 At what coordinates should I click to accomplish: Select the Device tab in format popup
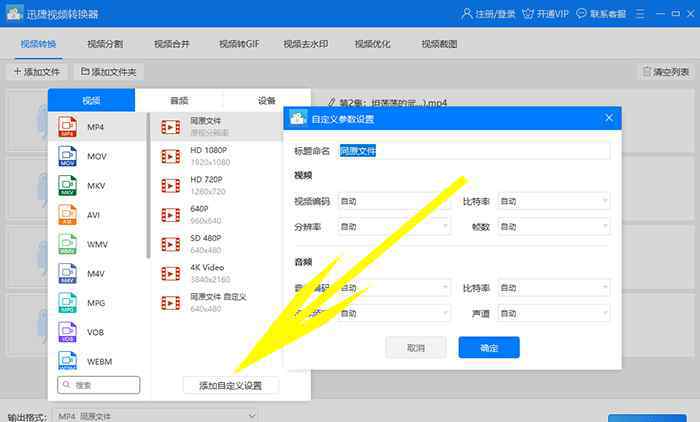click(x=267, y=100)
